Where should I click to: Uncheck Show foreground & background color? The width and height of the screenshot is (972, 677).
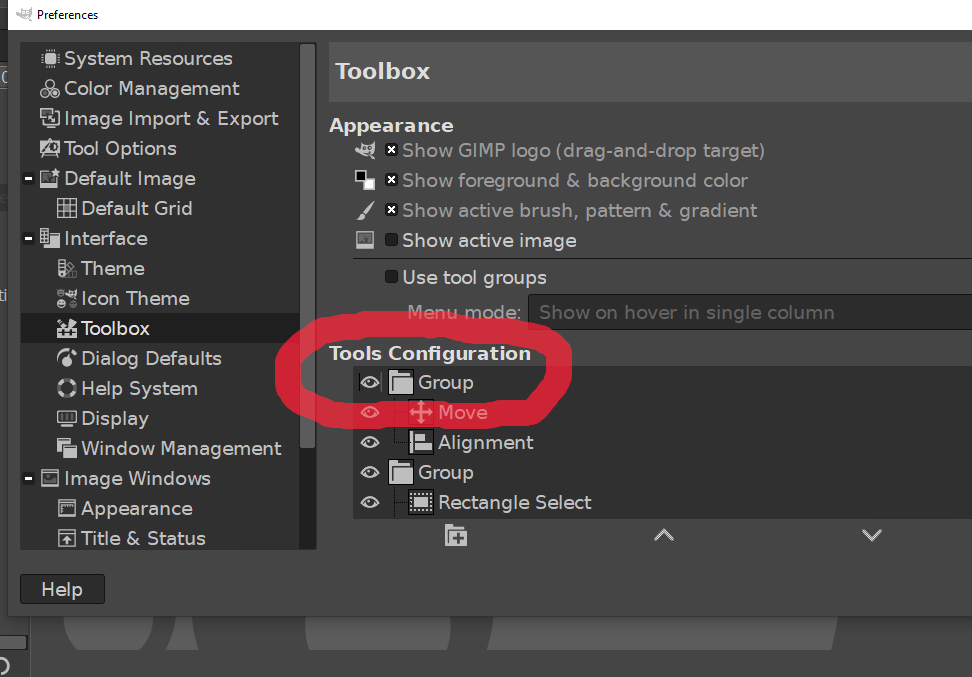391,180
